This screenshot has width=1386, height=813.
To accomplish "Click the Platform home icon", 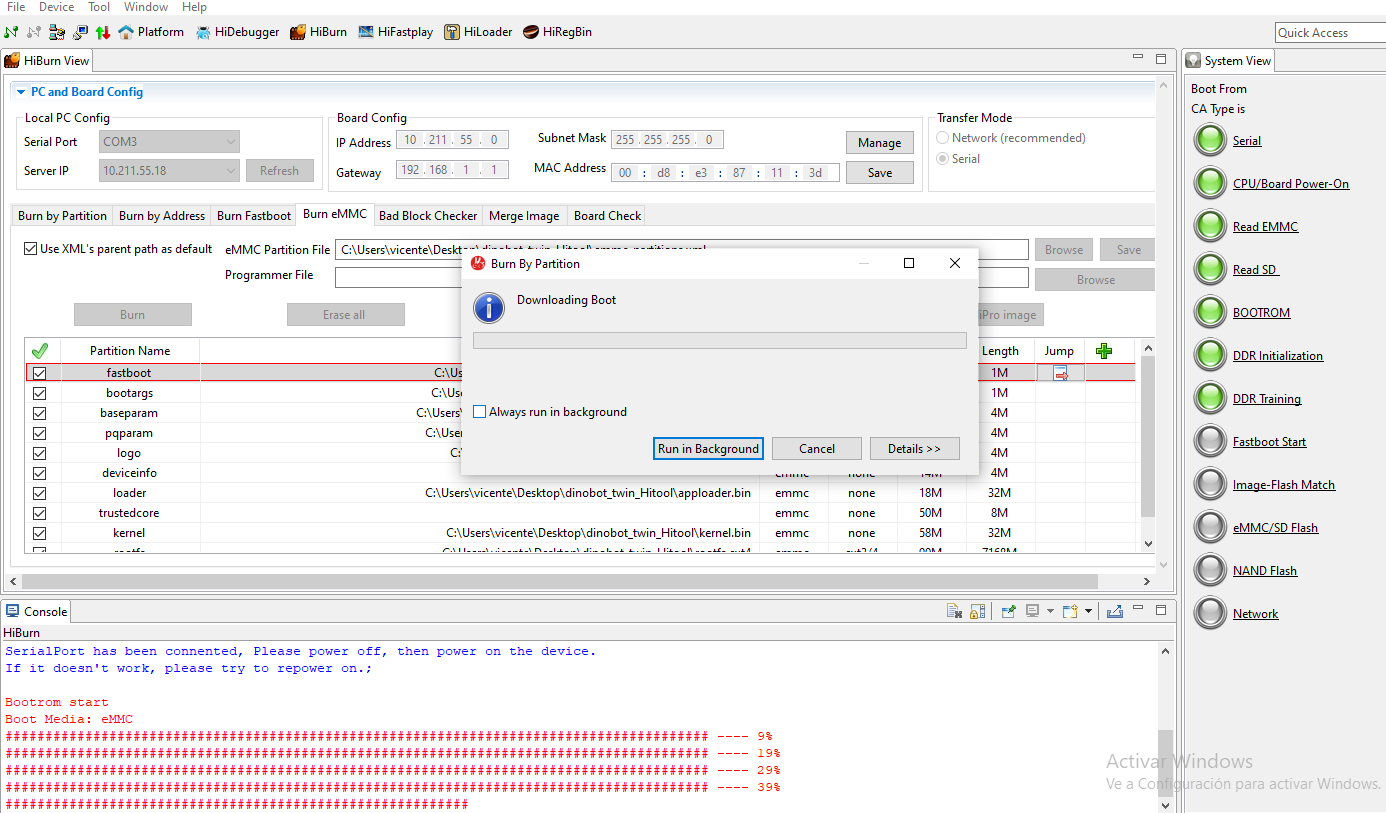I will click(126, 32).
